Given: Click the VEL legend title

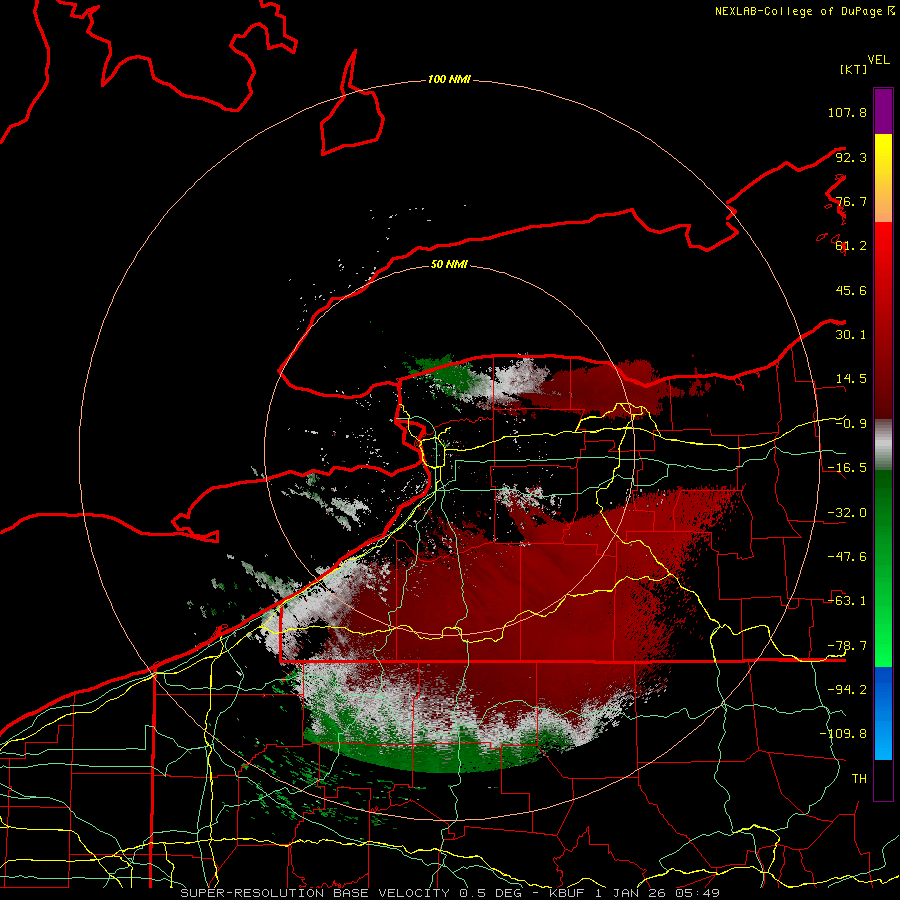Looking at the screenshot, I should 878,60.
